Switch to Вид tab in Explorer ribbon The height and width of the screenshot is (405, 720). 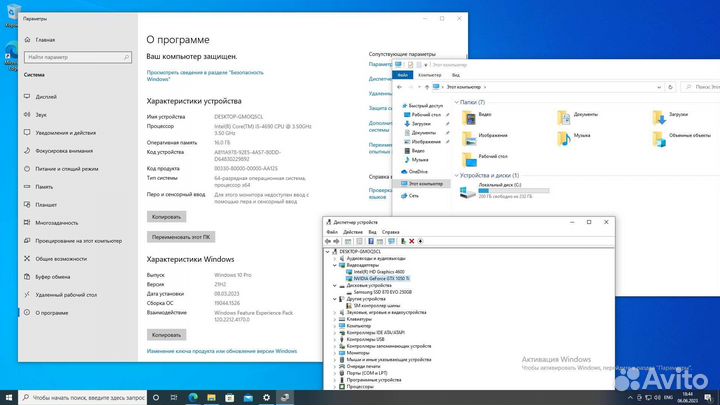456,75
